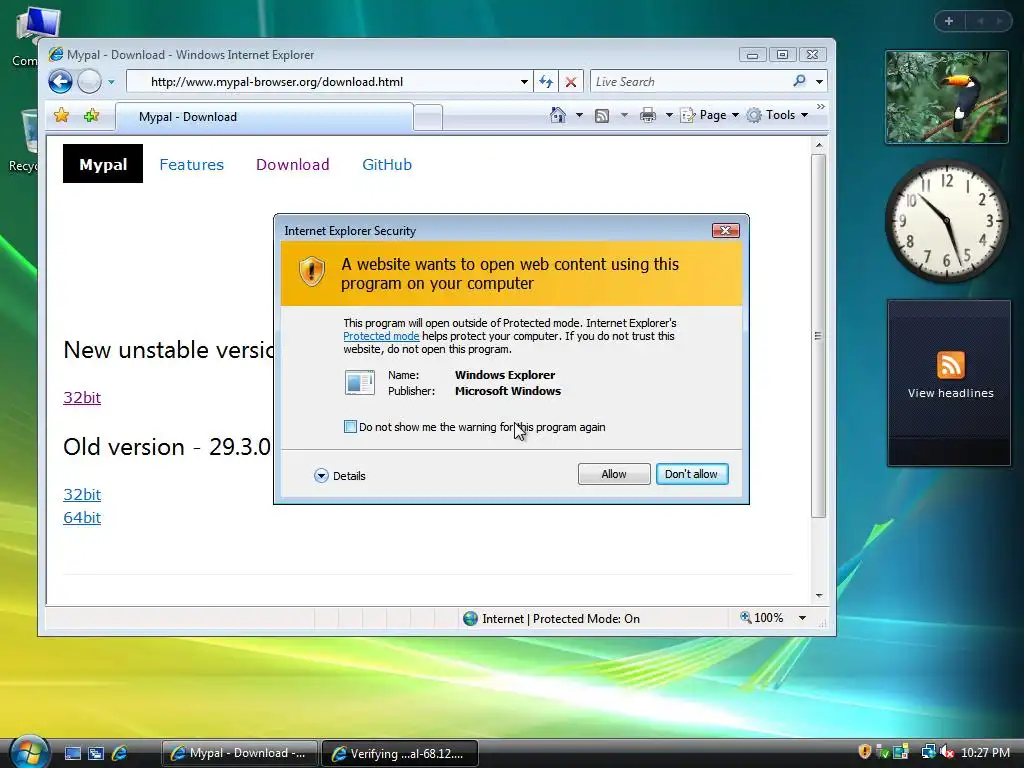Open a new blank tab
1024x768 pixels.
[x=428, y=118]
